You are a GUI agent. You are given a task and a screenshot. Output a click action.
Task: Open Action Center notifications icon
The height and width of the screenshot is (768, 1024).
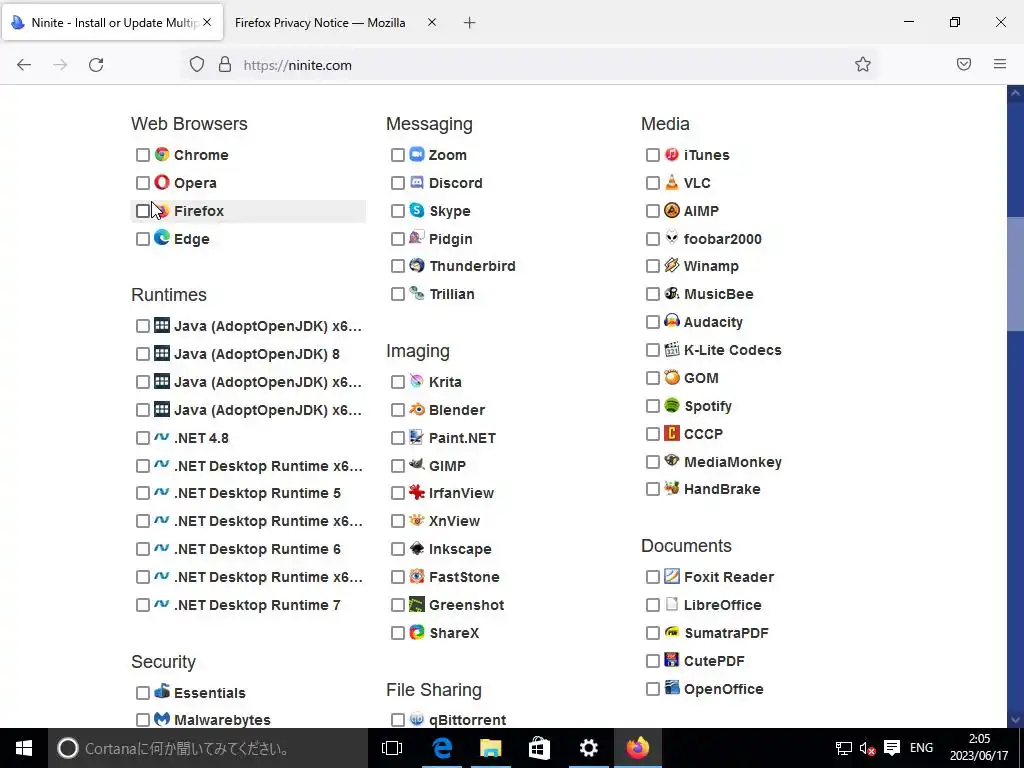[892, 748]
